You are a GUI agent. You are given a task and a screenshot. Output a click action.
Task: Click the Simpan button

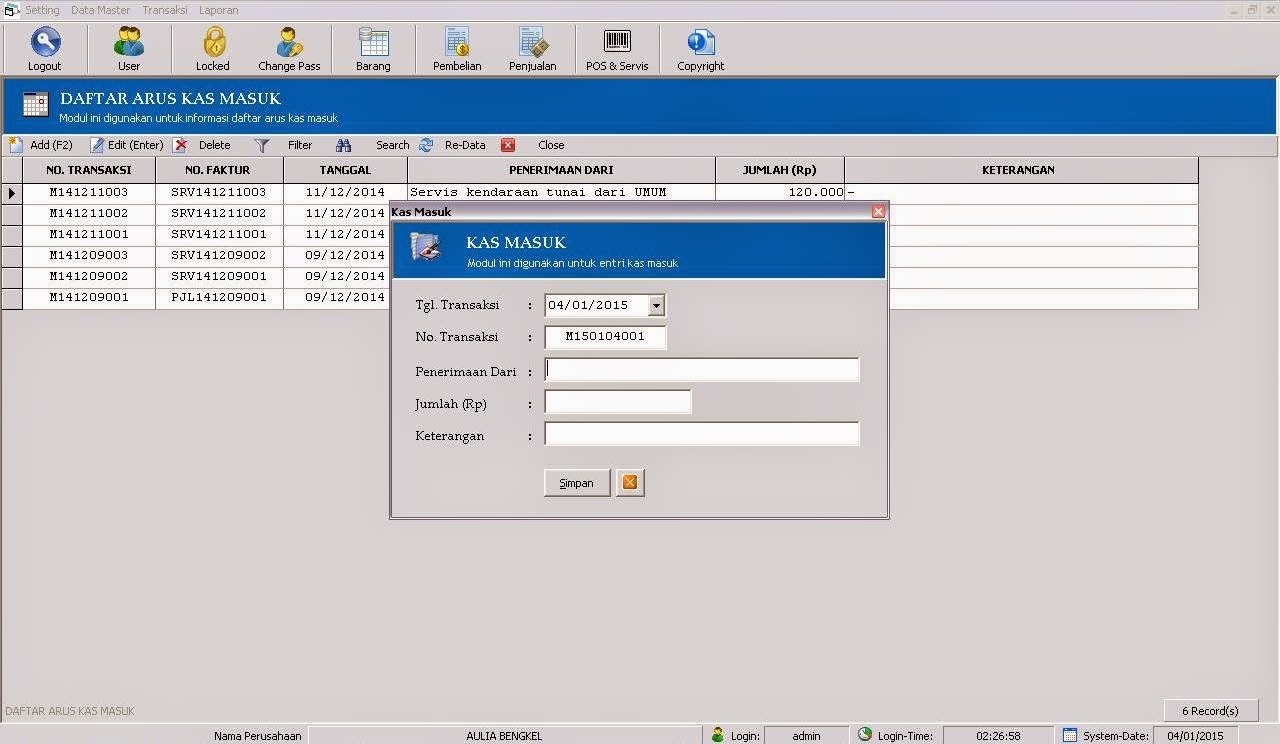[577, 483]
